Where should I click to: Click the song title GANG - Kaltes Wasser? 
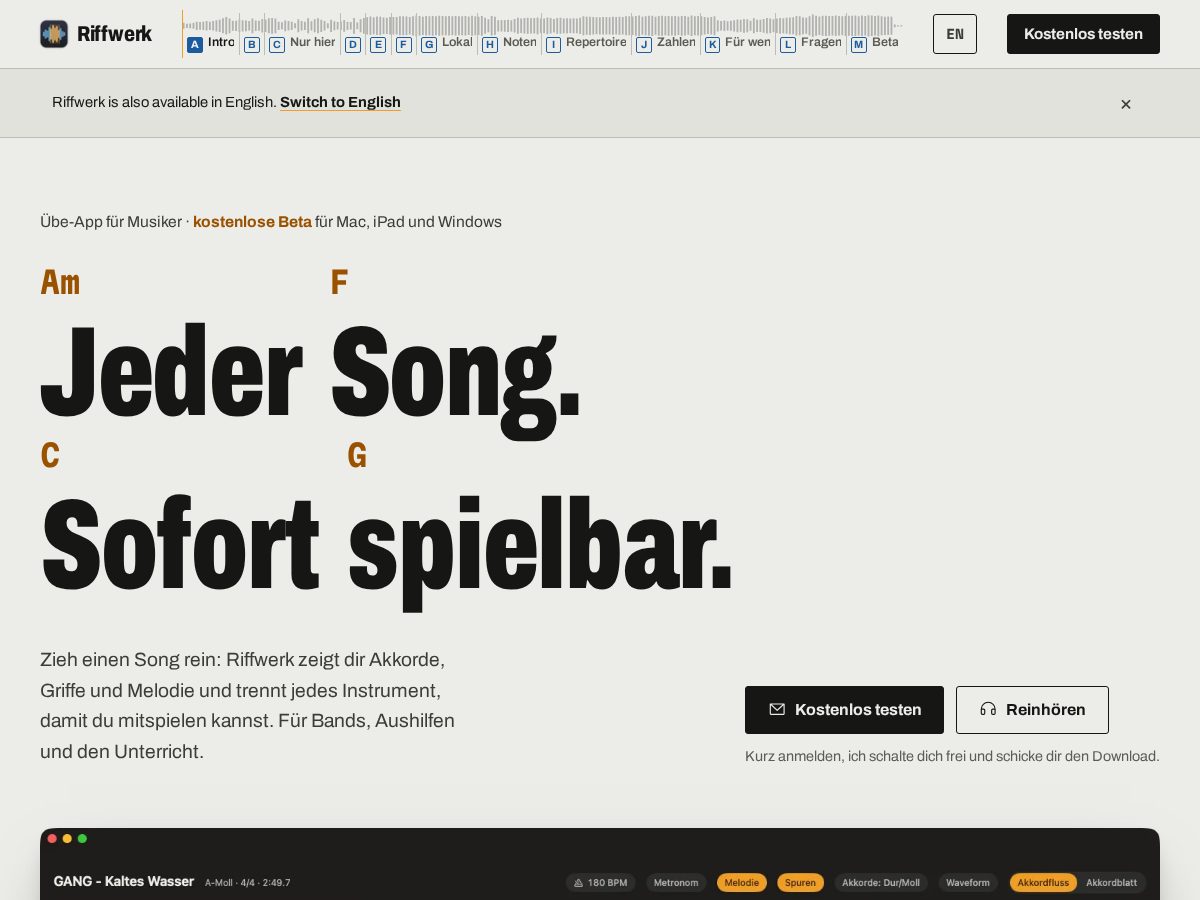point(124,881)
